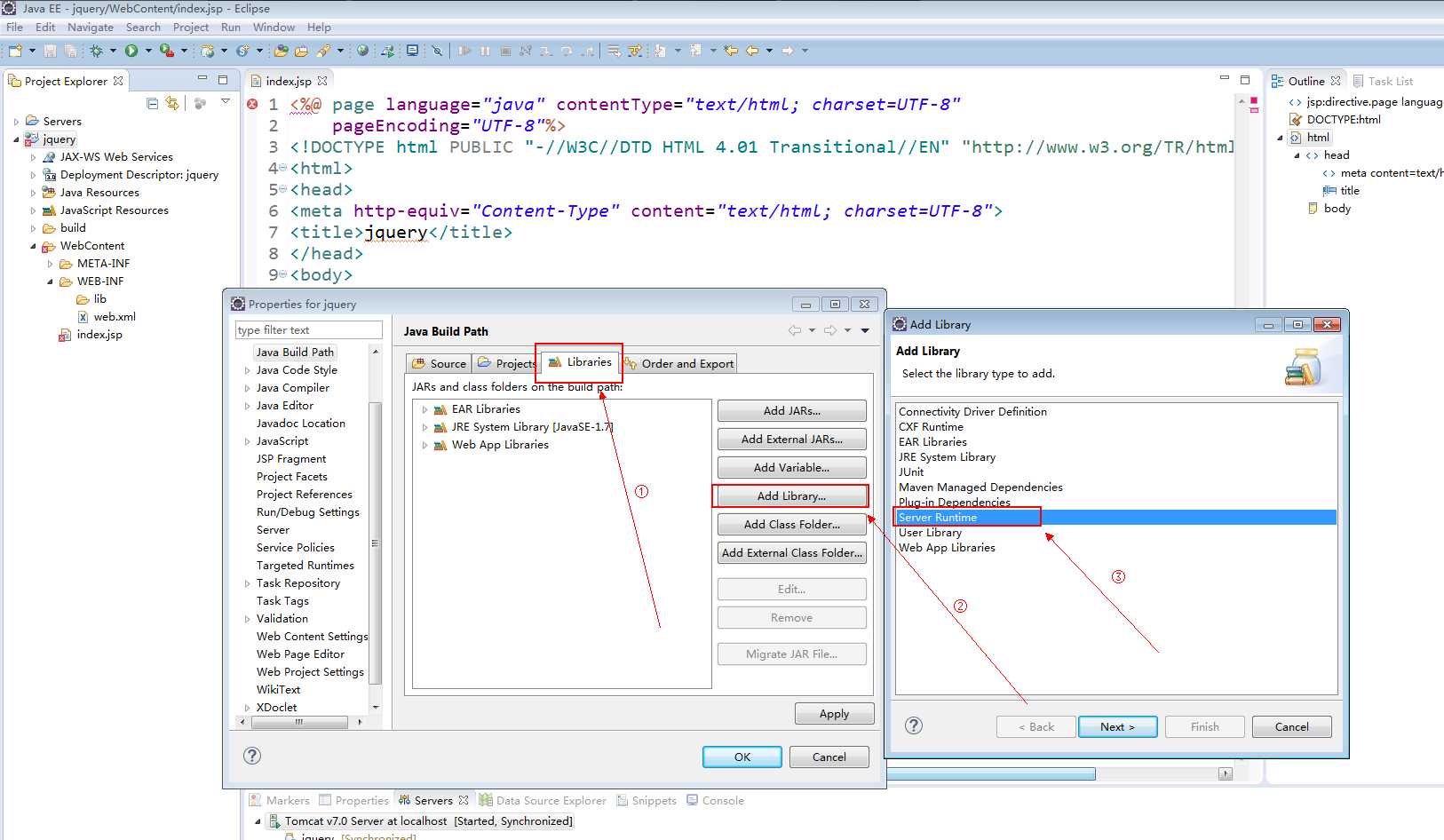Expand the META-INF folder
Screen dimensions: 1444x840
[51, 264]
